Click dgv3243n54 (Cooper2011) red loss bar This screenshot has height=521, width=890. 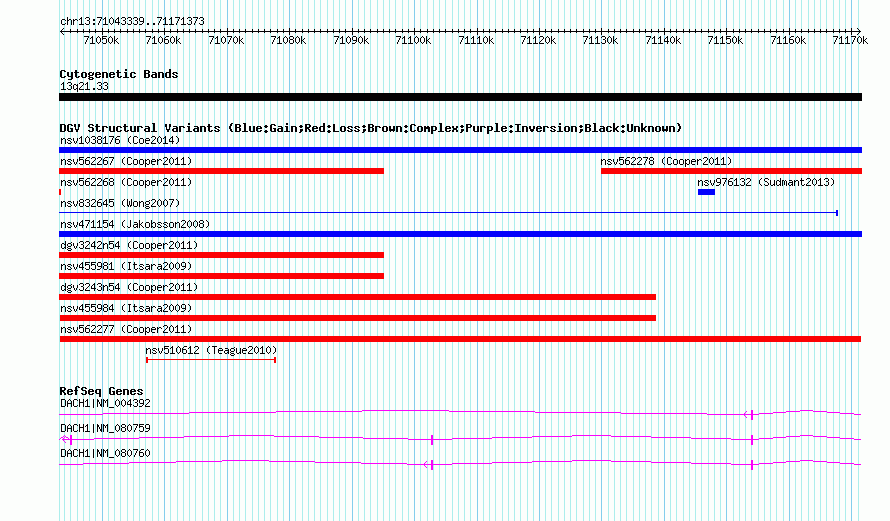click(x=358, y=297)
